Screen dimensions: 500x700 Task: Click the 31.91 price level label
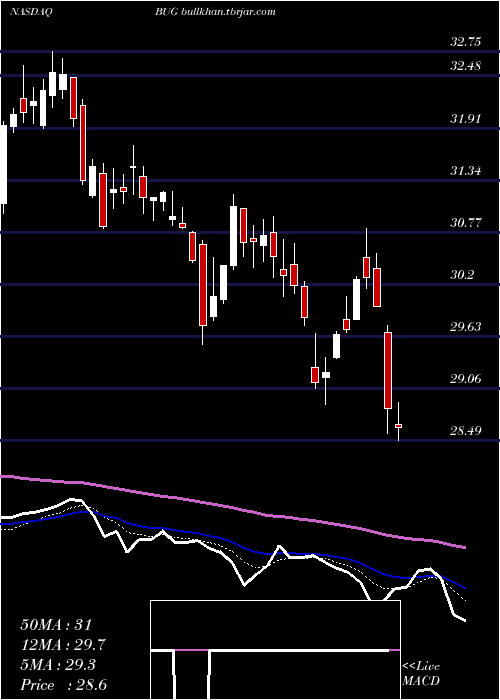pyautogui.click(x=466, y=119)
